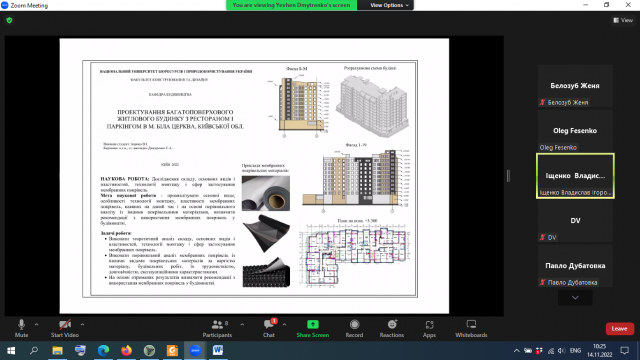Turn on camera with Start Video
640x360 pixels.
point(64,329)
